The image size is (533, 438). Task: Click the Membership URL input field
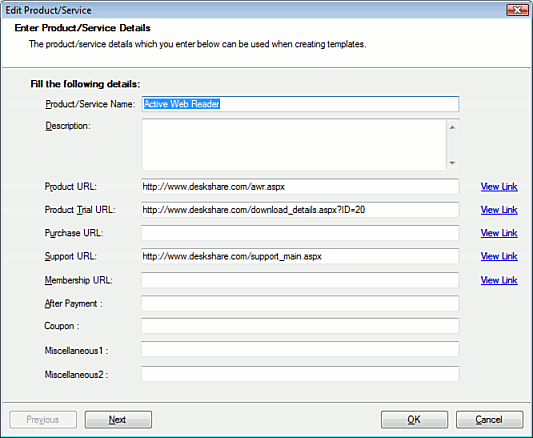[300, 280]
